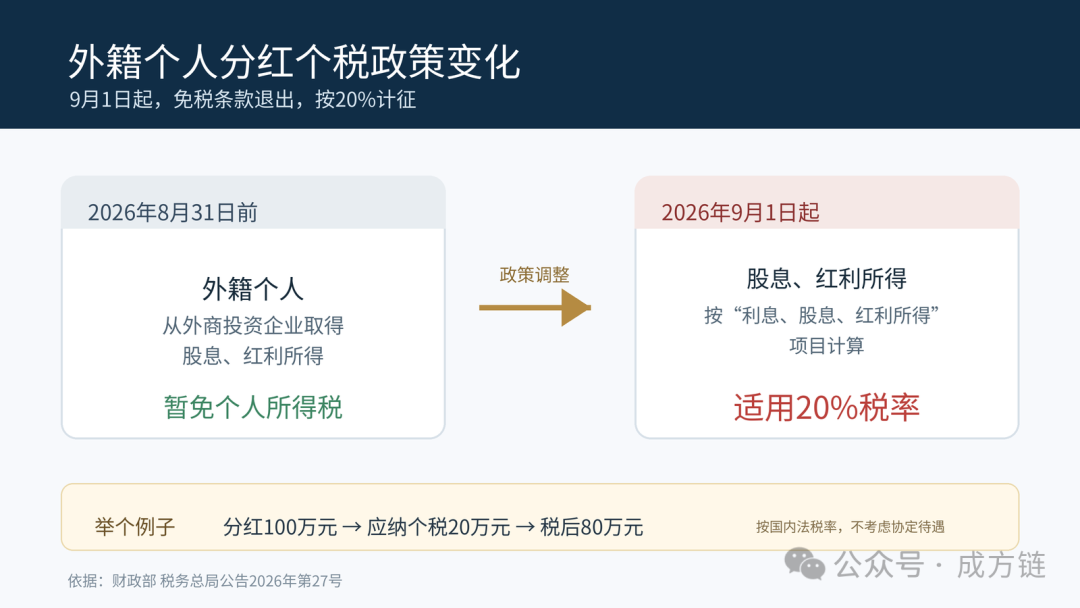This screenshot has height=608, width=1080.
Task: Click 从外商投资企业取得 description text
Action: pos(253,326)
